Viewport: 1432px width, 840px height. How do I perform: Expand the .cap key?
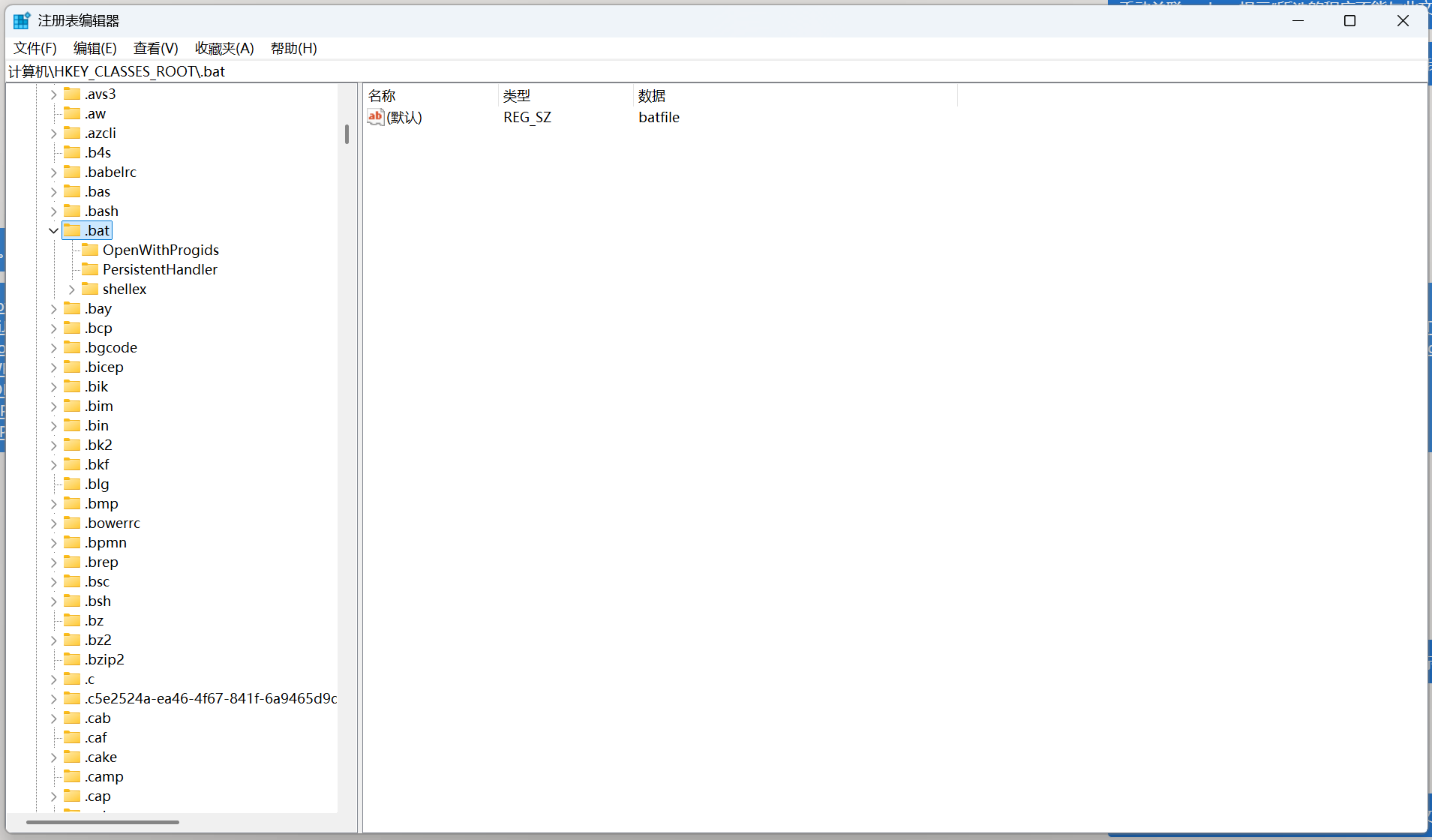coord(53,796)
